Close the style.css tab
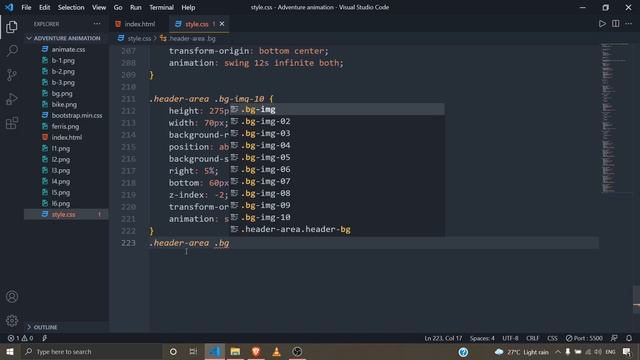 [222, 24]
